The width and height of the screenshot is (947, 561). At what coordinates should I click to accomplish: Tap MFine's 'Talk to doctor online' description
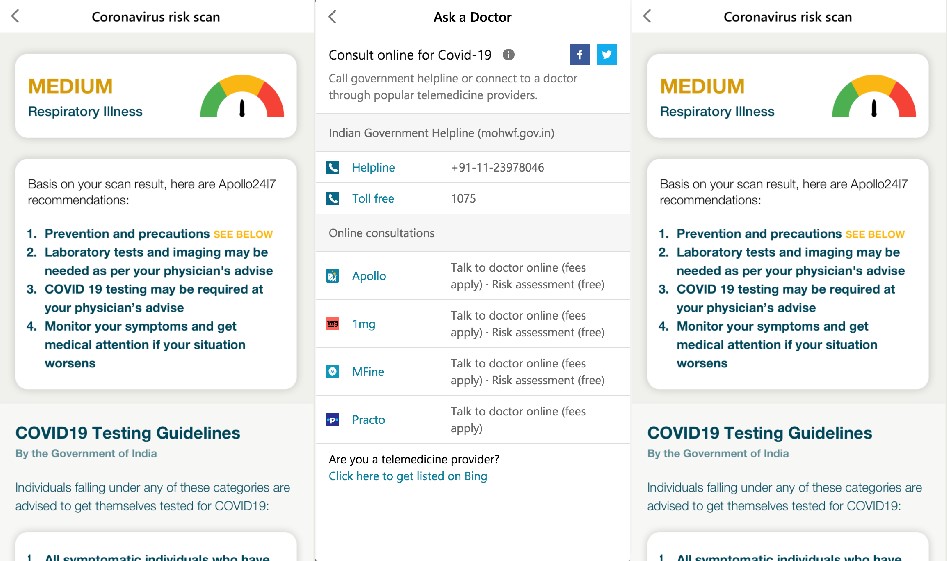point(527,371)
